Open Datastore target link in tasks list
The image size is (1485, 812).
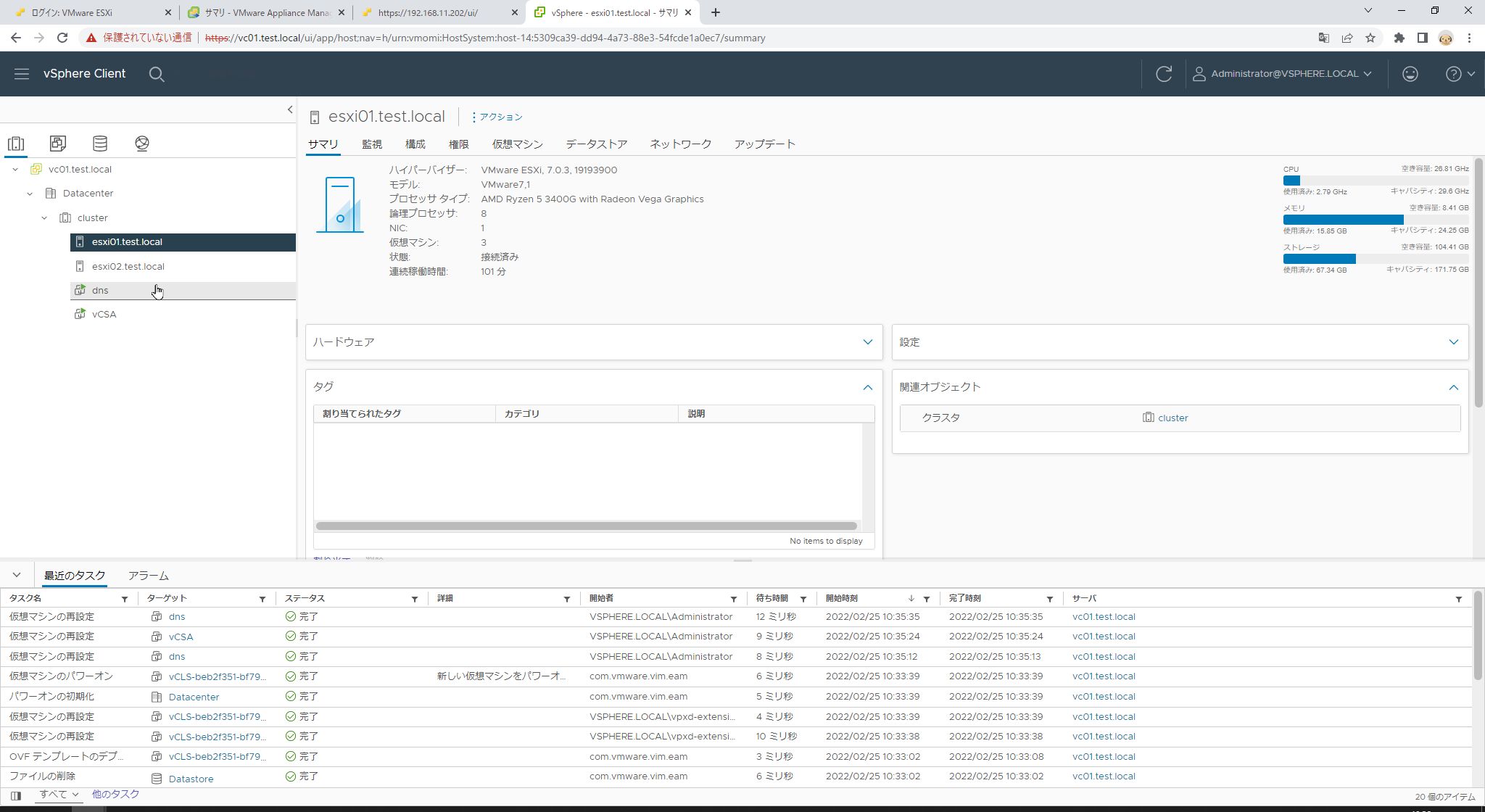point(191,779)
